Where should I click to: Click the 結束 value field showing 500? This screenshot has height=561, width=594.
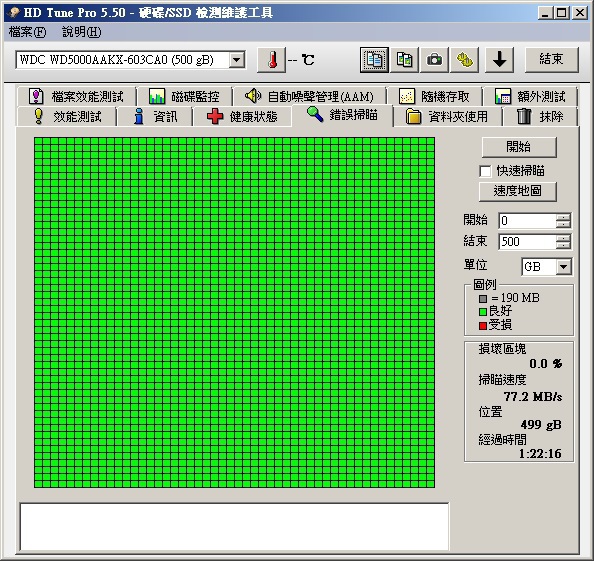coord(528,242)
